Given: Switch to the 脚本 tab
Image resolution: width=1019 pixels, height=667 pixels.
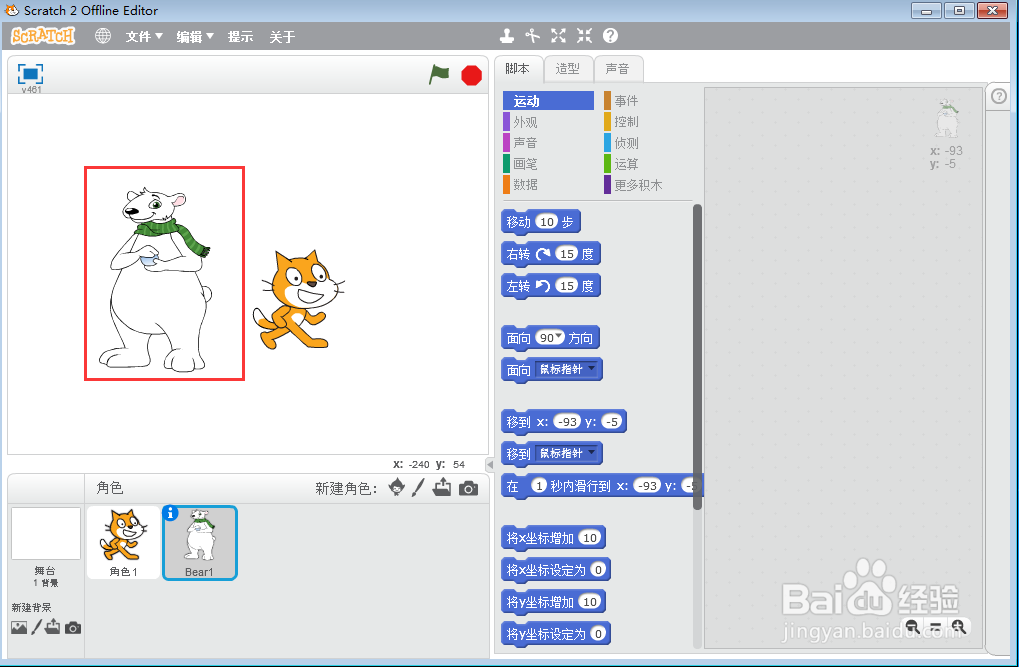Looking at the screenshot, I should coord(517,69).
